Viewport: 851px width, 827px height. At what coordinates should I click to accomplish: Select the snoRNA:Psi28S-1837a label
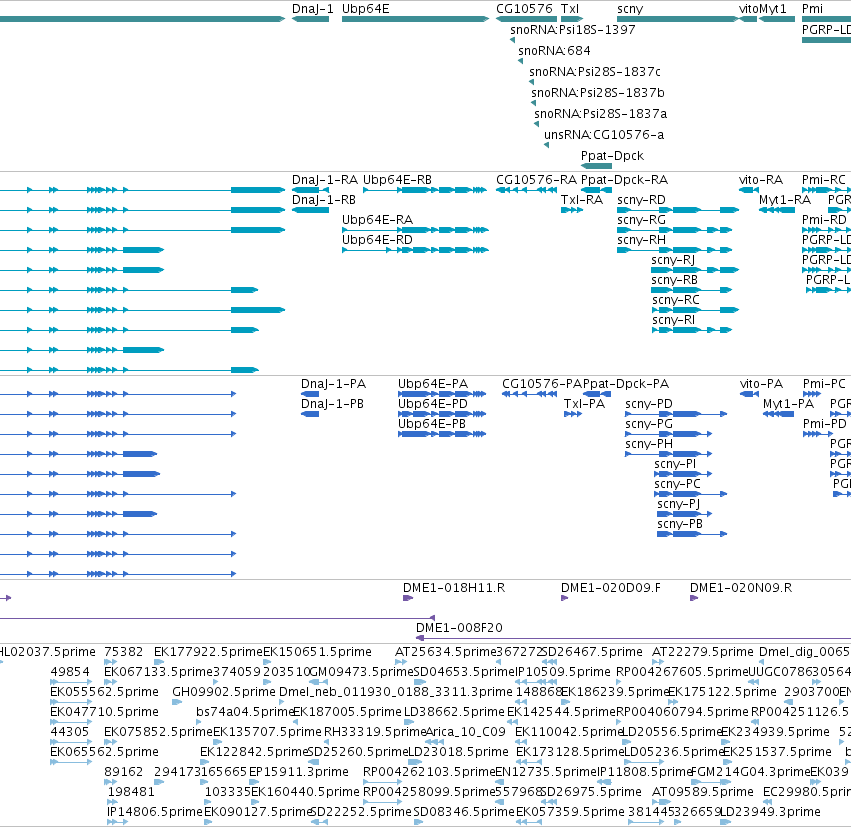600,114
